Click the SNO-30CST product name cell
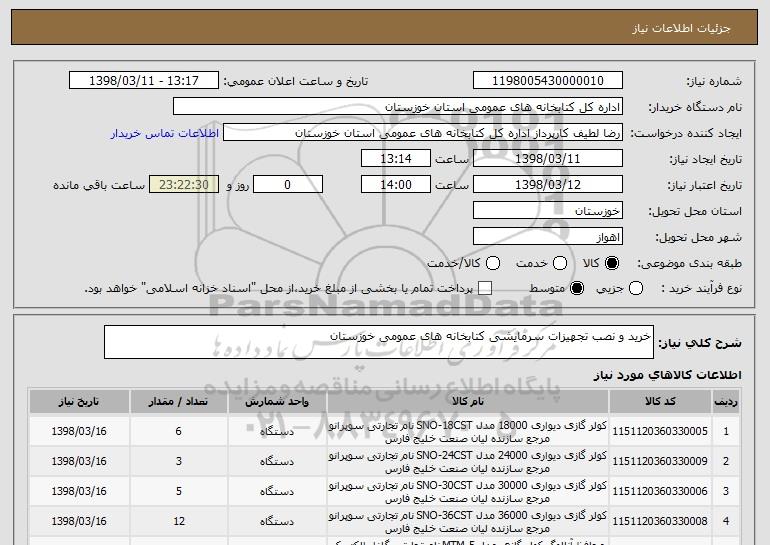The image size is (770, 545). tap(468, 491)
